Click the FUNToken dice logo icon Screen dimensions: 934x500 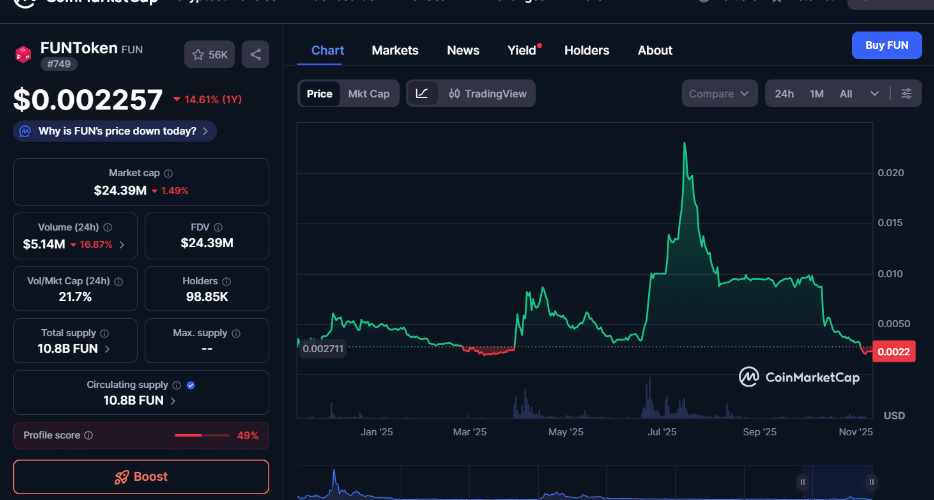(x=23, y=55)
